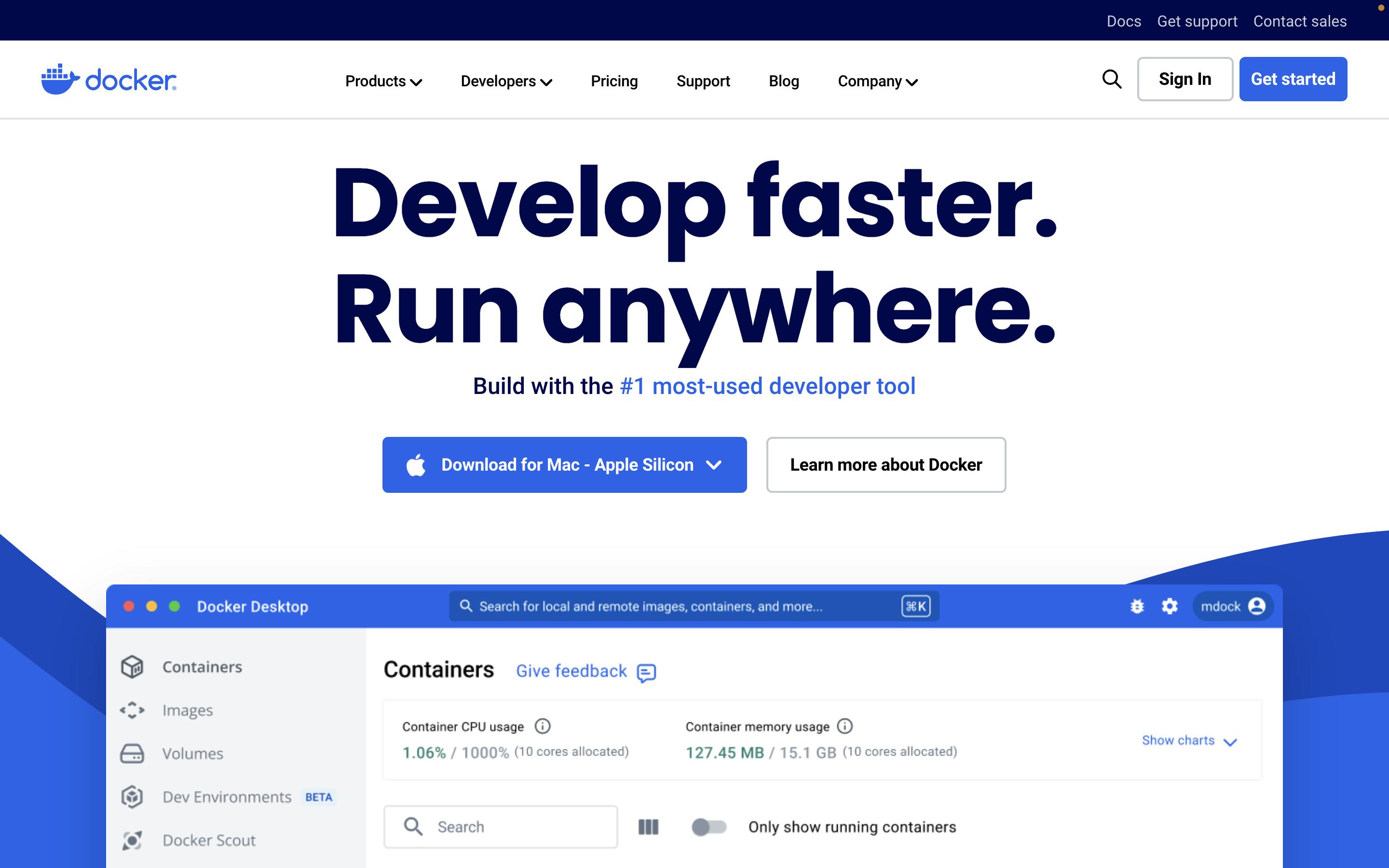Screen dimensions: 1389x868
Task: Click info icon beside Container CPU usage
Action: coord(543,726)
